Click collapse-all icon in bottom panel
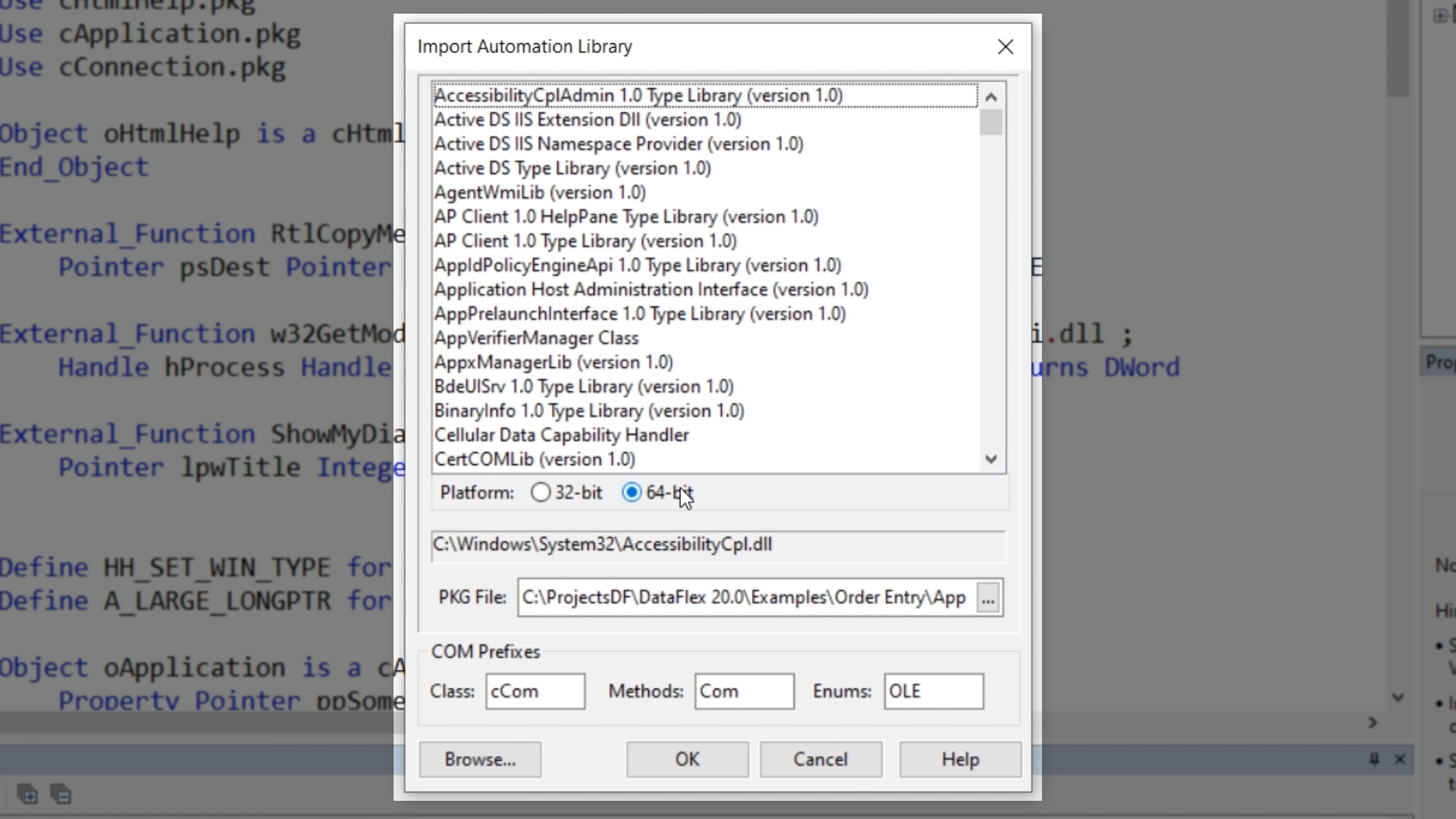This screenshot has width=1456, height=819. pyautogui.click(x=61, y=794)
